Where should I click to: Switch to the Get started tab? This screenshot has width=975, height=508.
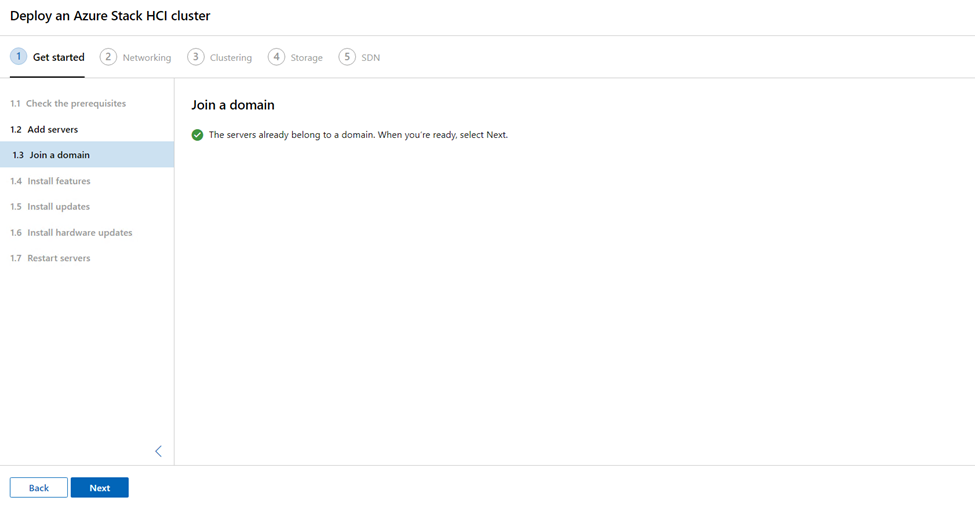point(58,57)
